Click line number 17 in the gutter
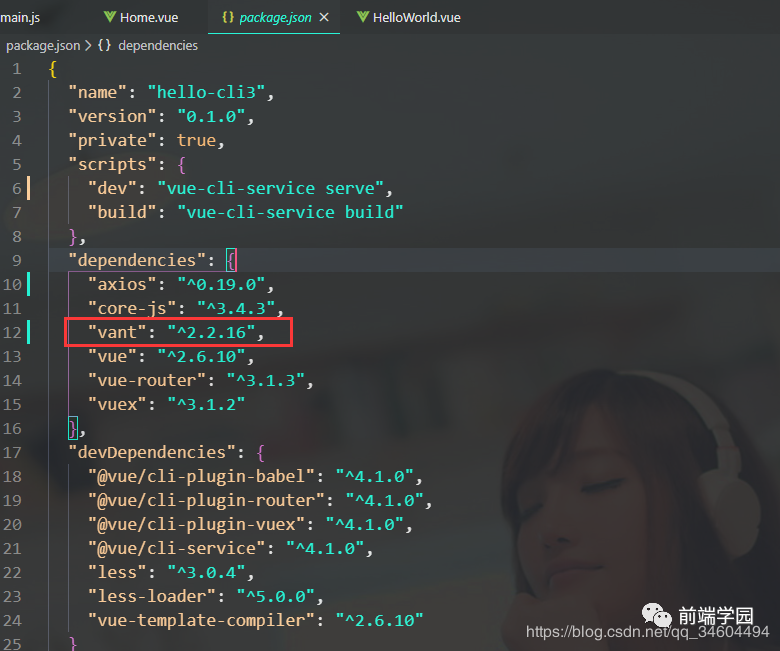Screen dimensions: 780x651 [12, 452]
